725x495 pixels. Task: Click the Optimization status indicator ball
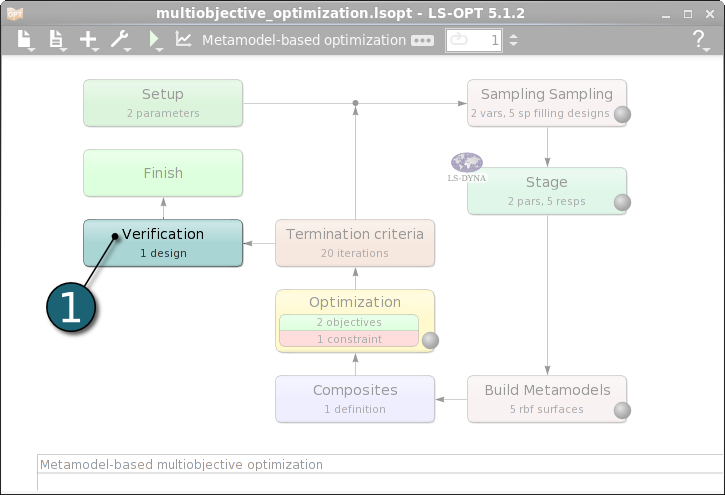click(430, 341)
